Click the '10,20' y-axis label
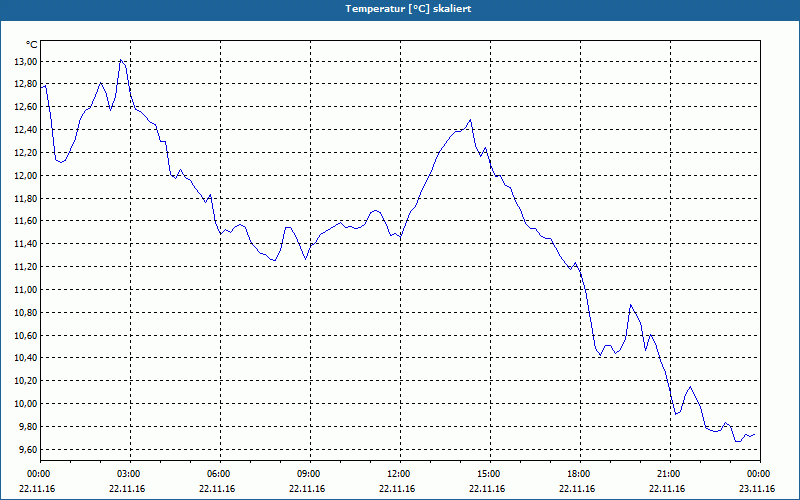This screenshot has height=500, width=800. [27, 381]
